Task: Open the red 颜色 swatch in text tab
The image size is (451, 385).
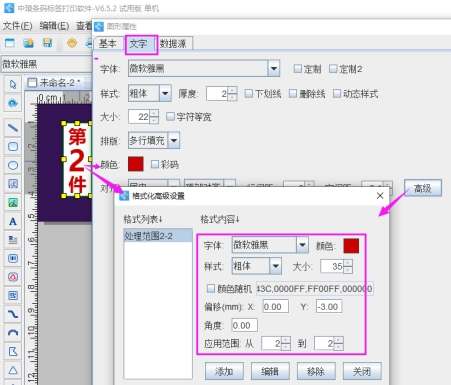Action: point(136,164)
